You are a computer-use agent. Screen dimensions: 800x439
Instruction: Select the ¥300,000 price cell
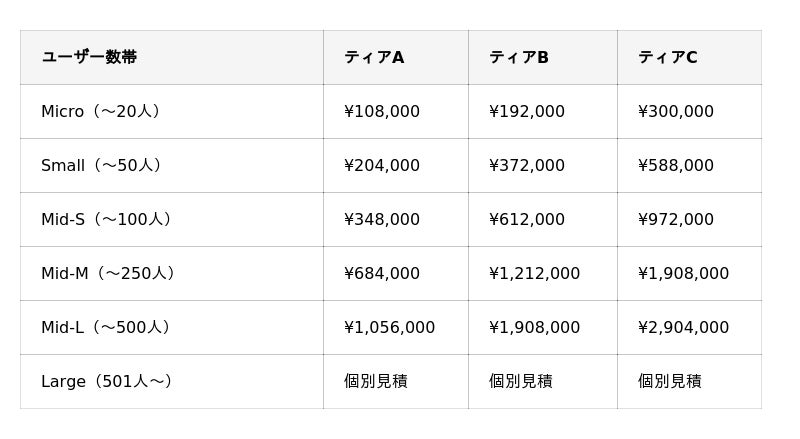pos(676,111)
